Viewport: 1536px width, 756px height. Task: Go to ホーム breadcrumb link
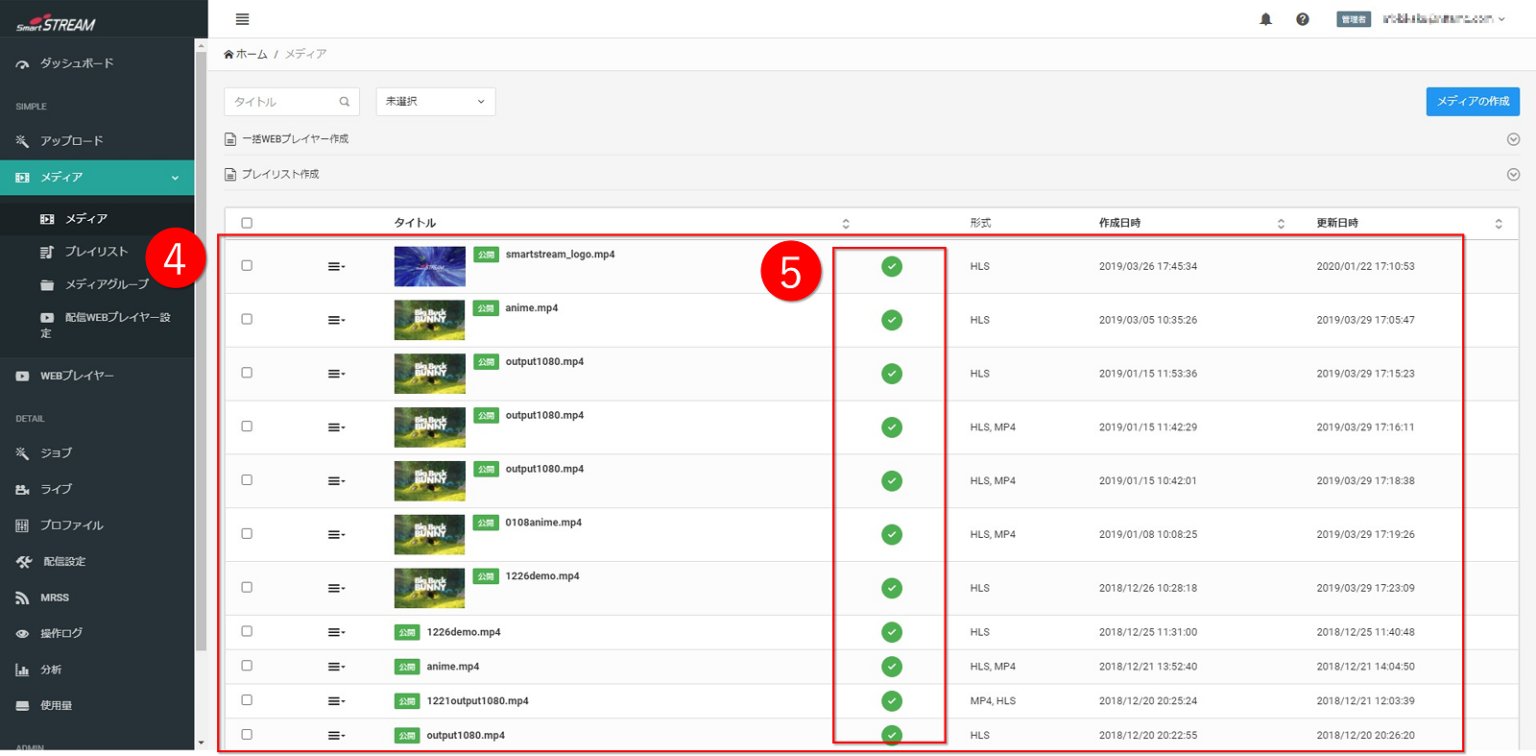[251, 54]
